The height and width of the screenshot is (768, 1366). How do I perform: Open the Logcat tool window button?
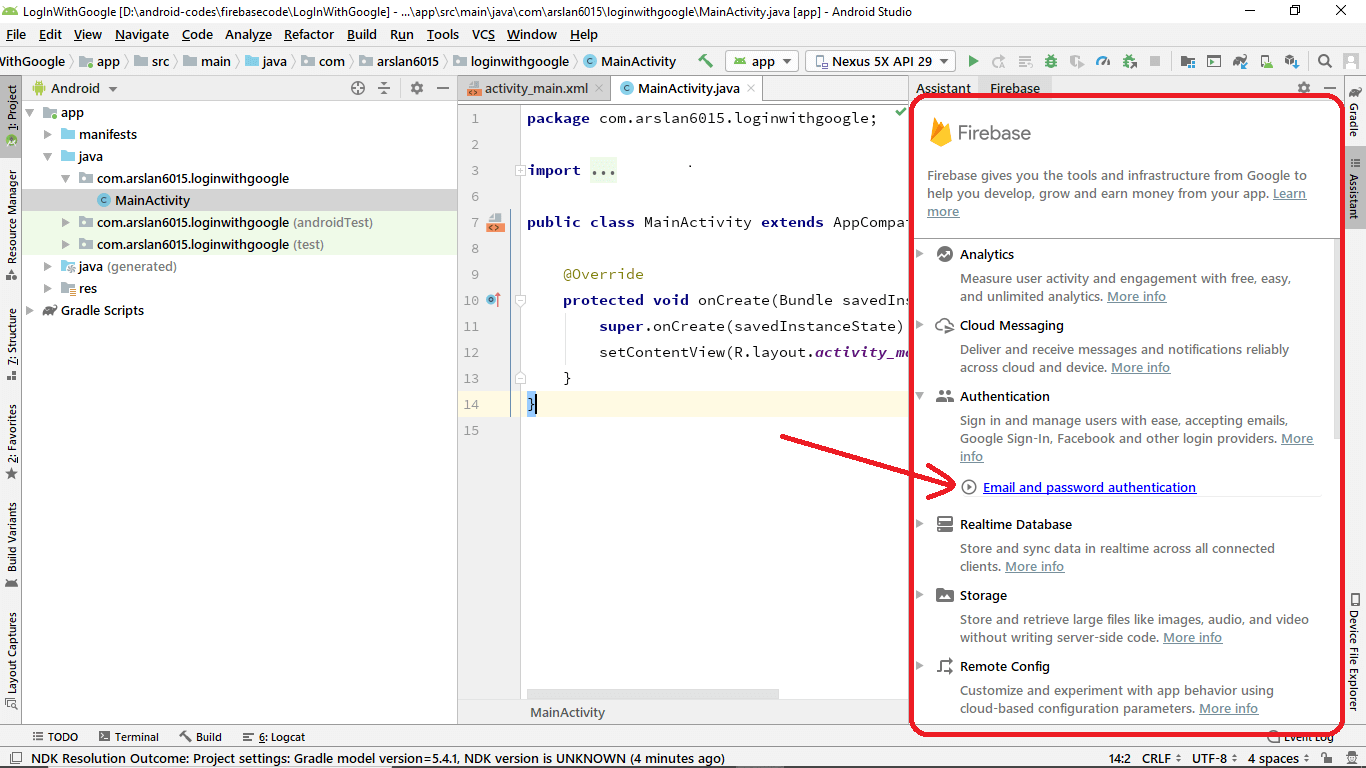click(273, 737)
